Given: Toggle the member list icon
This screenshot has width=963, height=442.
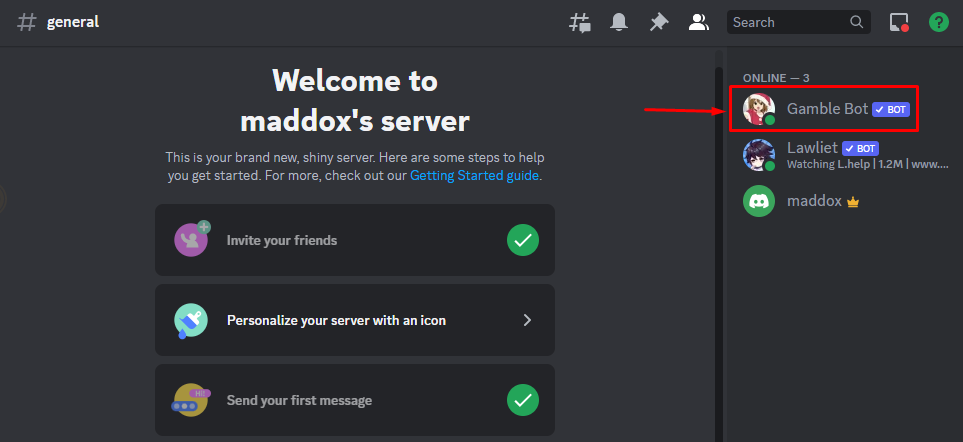Looking at the screenshot, I should (699, 22).
